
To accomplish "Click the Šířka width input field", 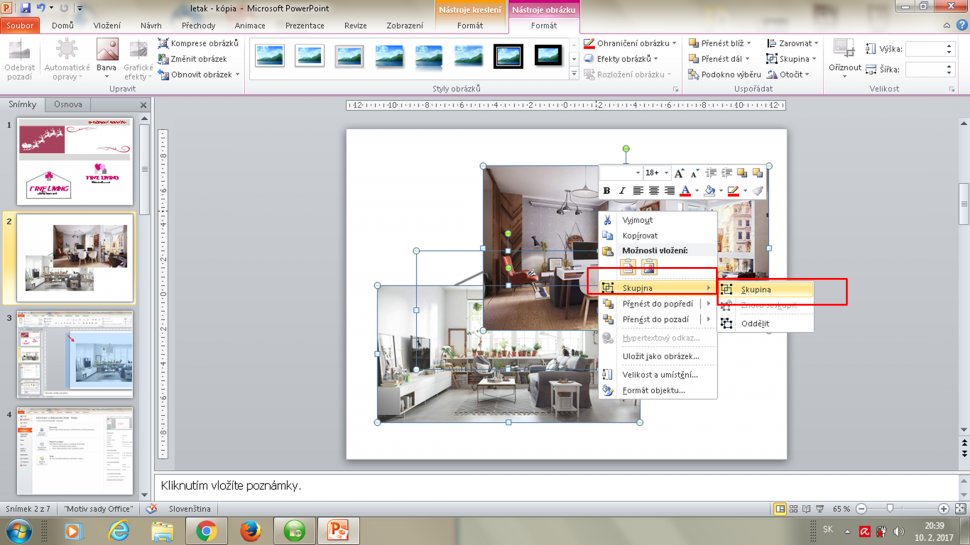I will [925, 69].
